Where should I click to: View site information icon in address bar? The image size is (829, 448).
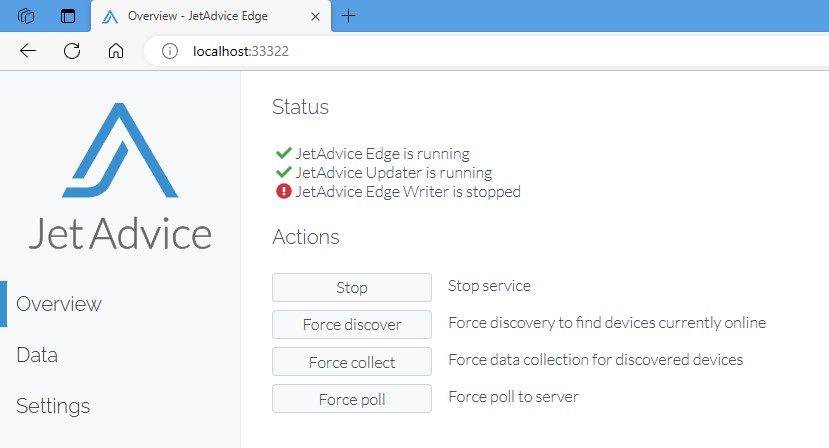pos(170,51)
